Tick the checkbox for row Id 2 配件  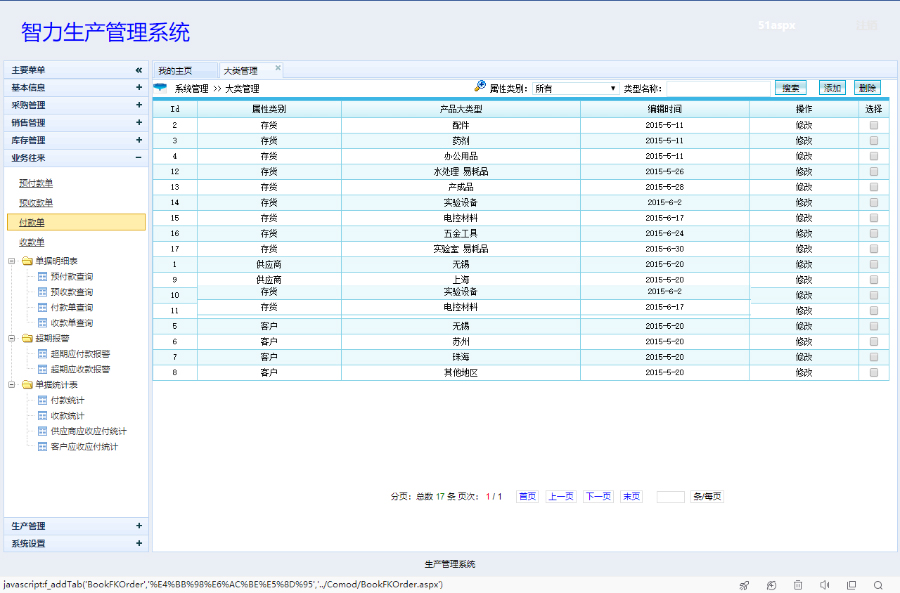874,125
